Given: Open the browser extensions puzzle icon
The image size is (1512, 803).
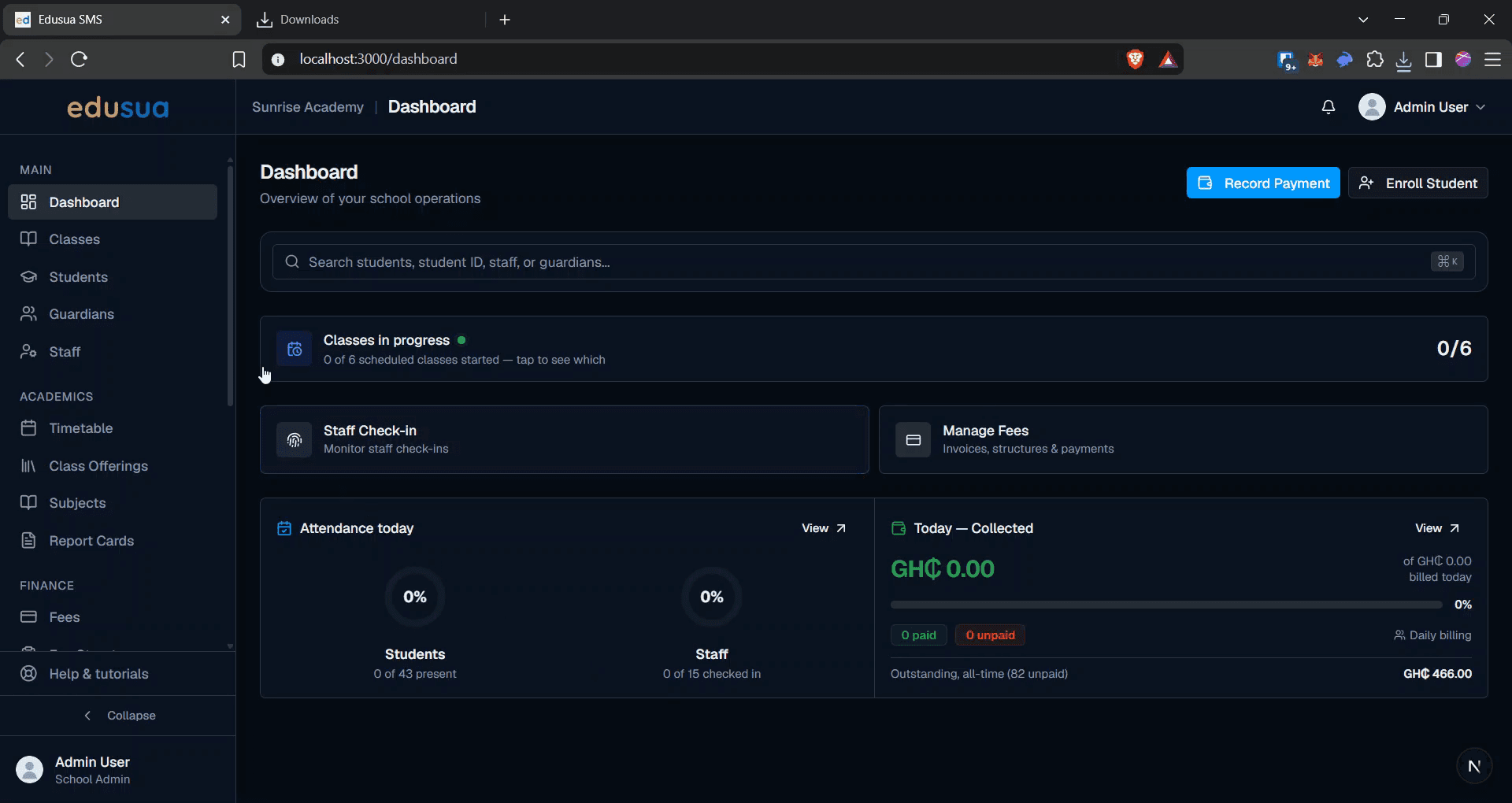Looking at the screenshot, I should pyautogui.click(x=1374, y=59).
